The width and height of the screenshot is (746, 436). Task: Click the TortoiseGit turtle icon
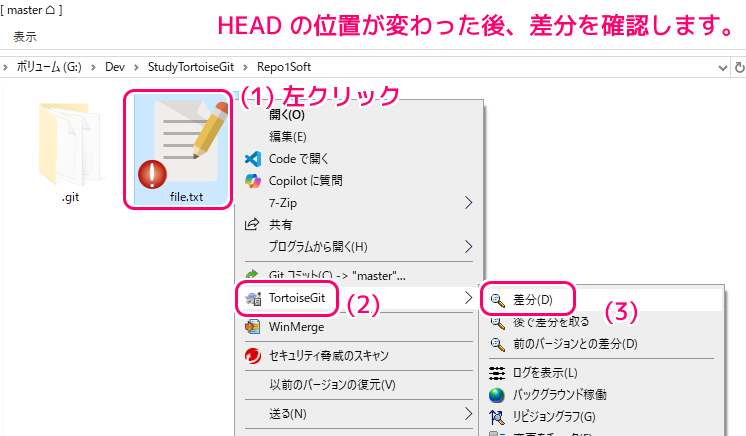pos(253,298)
